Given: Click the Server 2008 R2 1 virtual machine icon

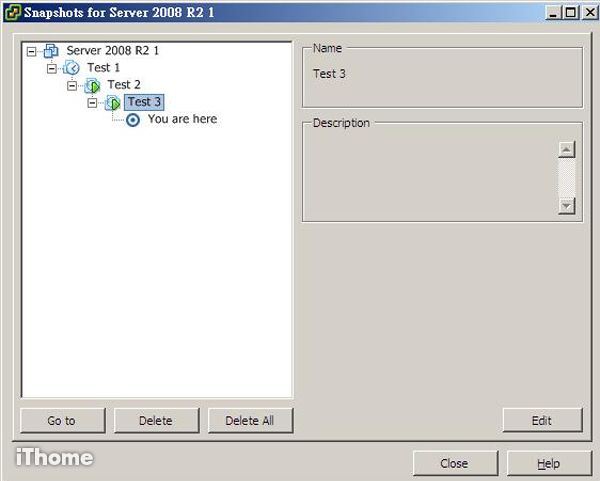Looking at the screenshot, I should [51, 51].
